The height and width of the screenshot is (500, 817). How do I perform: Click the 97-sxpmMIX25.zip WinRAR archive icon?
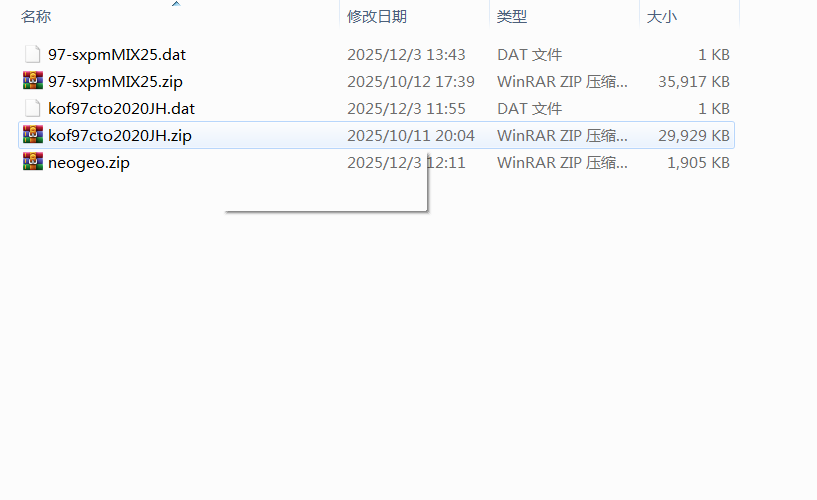pyautogui.click(x=32, y=81)
